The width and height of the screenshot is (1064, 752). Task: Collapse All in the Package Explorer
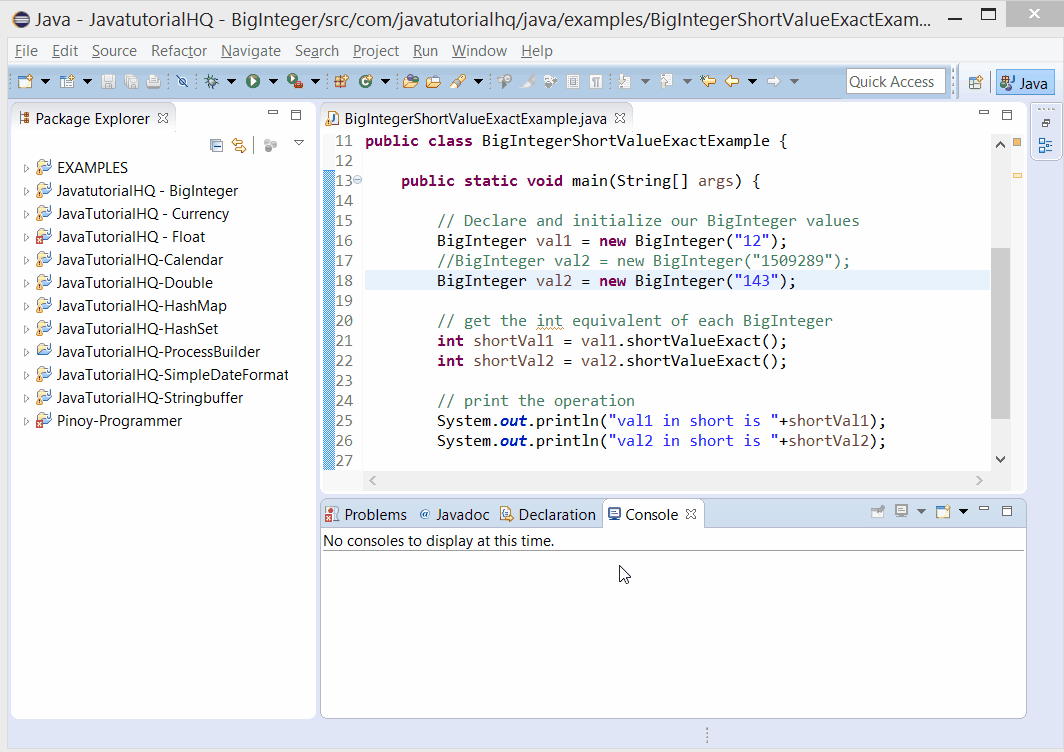217,145
